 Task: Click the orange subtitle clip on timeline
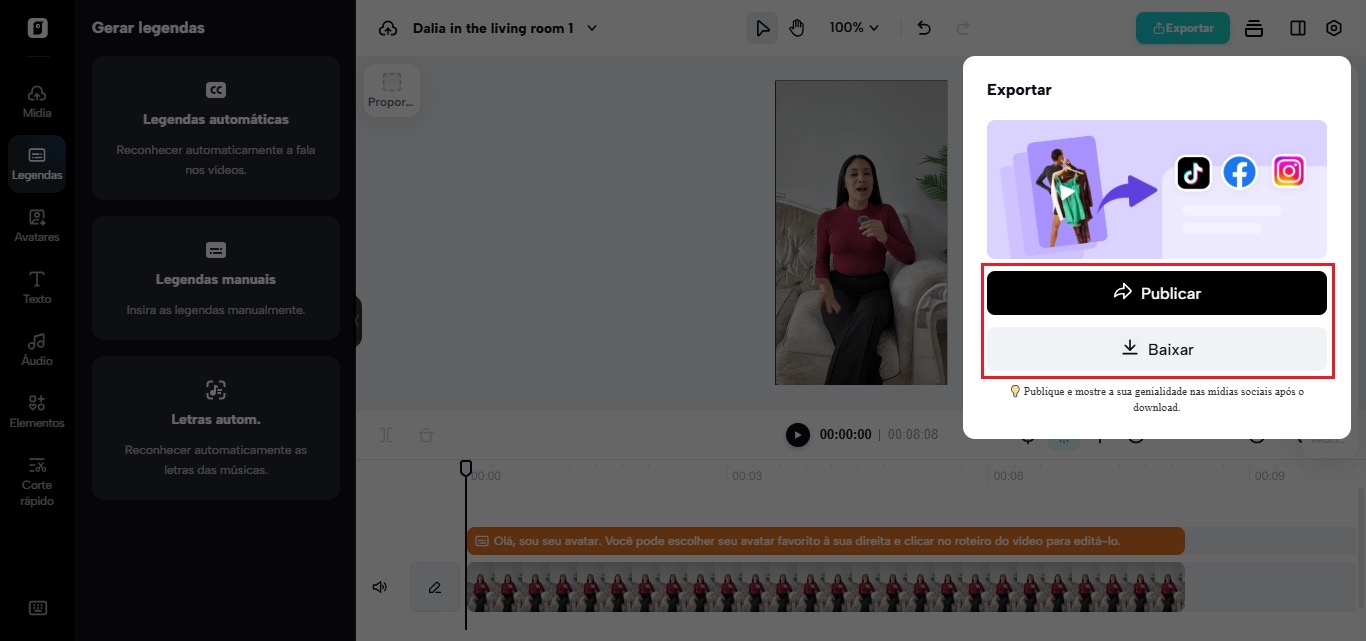825,541
